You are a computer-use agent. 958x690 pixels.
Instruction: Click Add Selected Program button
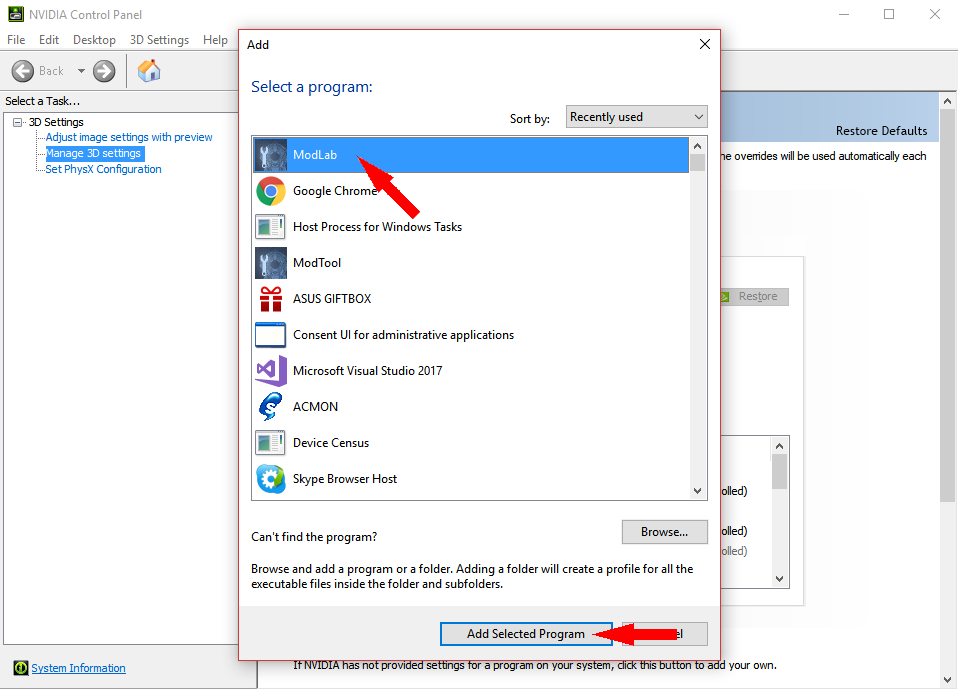click(x=526, y=634)
